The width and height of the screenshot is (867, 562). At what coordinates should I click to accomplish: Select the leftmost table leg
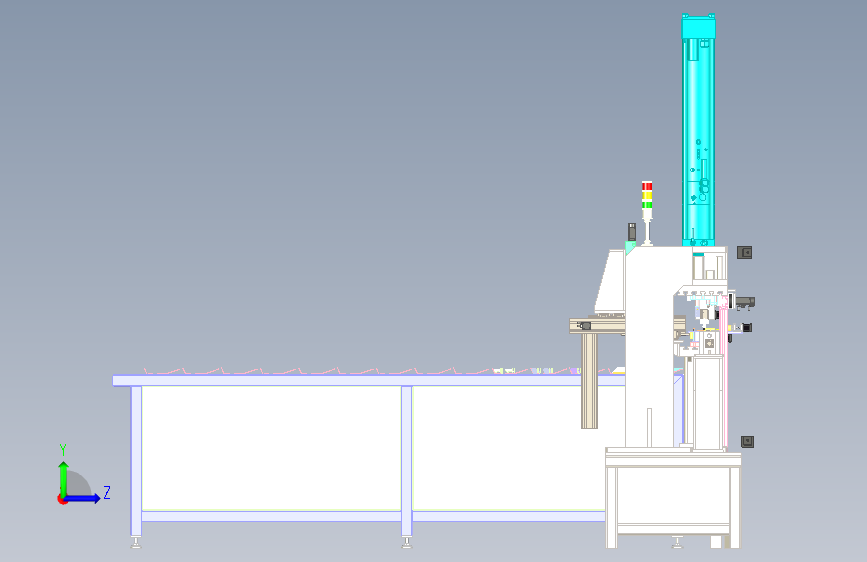click(136, 461)
